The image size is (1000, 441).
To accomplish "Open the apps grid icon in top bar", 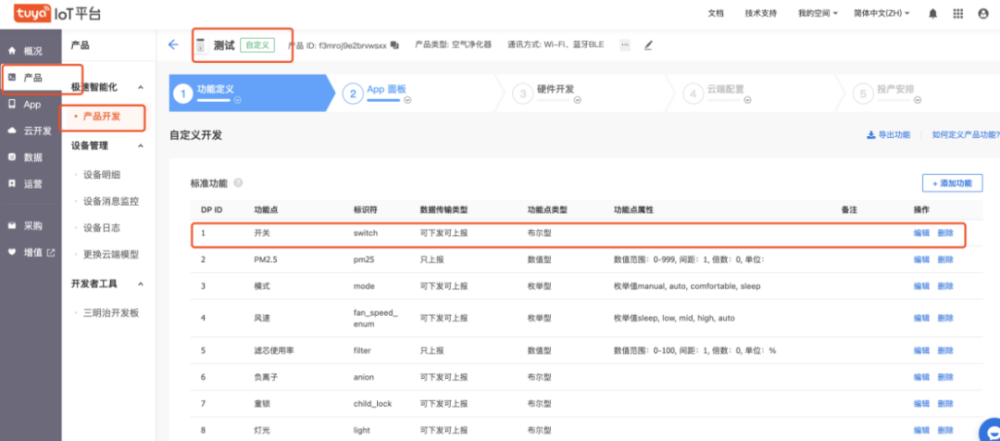I will [x=958, y=14].
